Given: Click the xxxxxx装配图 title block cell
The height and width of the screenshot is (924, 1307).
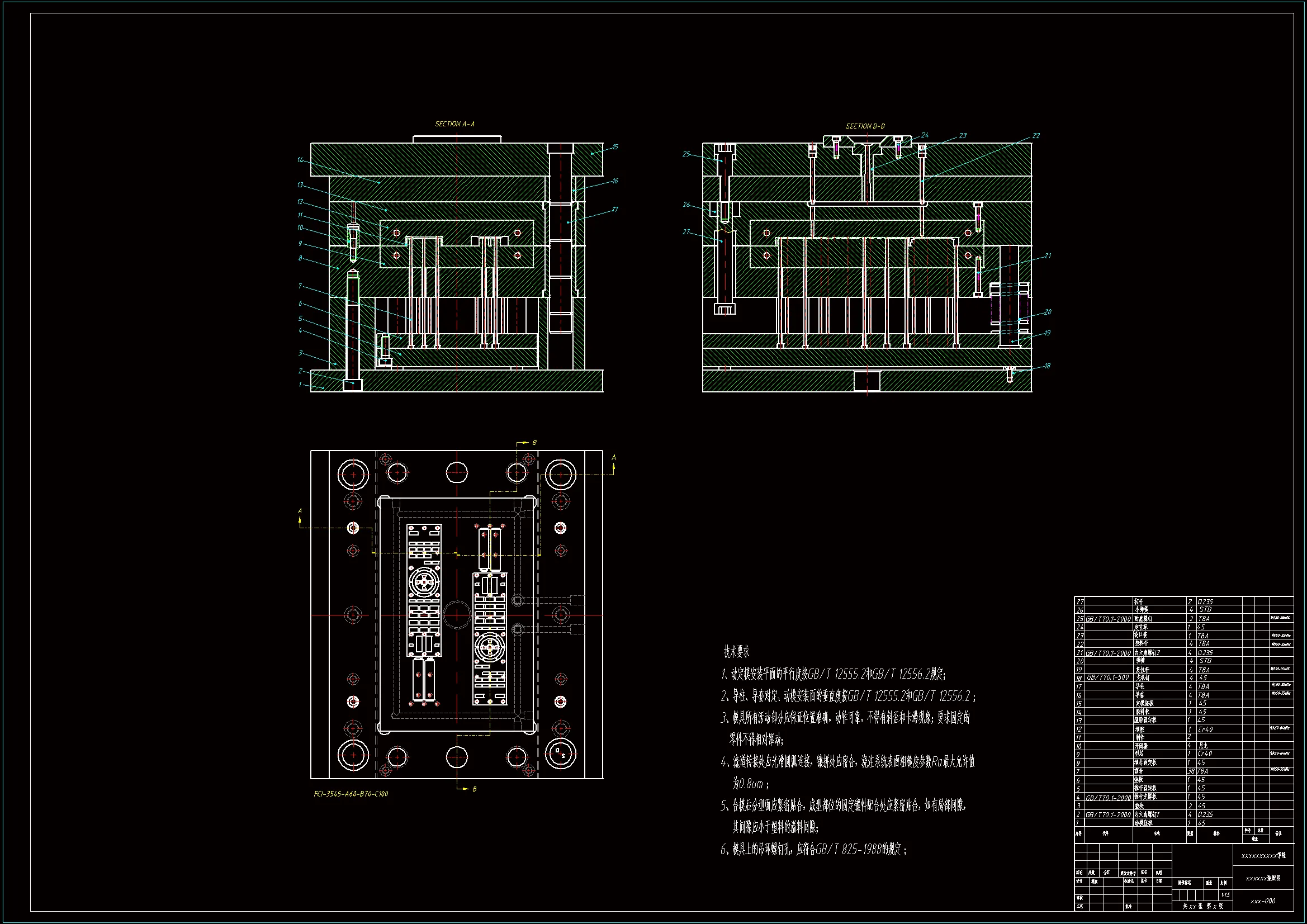Looking at the screenshot, I should (1263, 879).
